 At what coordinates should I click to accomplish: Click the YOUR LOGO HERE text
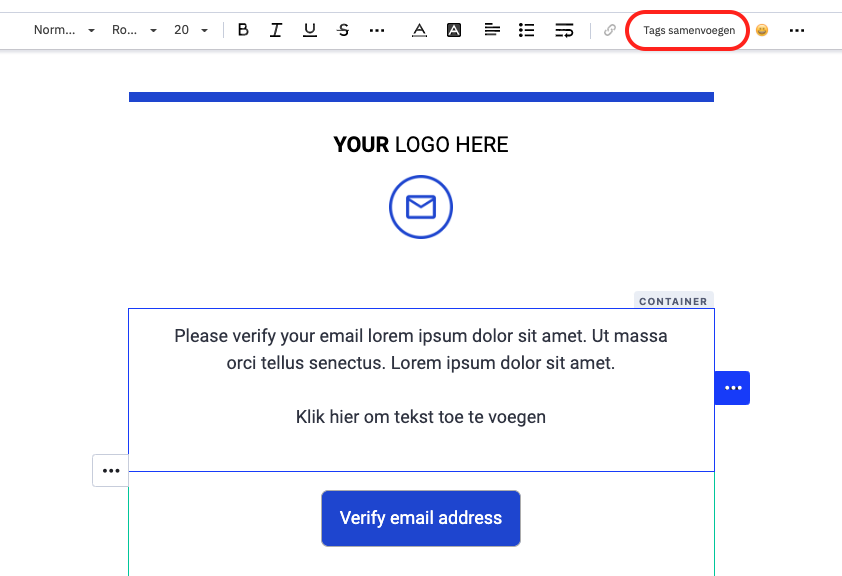(421, 144)
